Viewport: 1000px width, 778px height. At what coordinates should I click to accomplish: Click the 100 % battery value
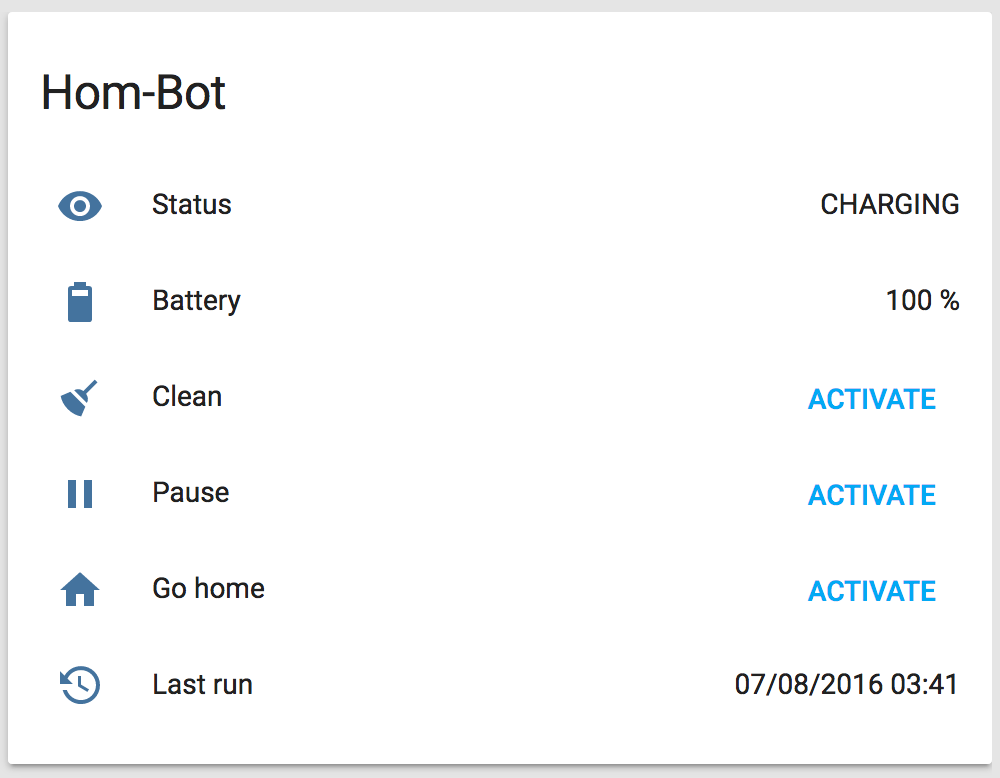pos(922,301)
